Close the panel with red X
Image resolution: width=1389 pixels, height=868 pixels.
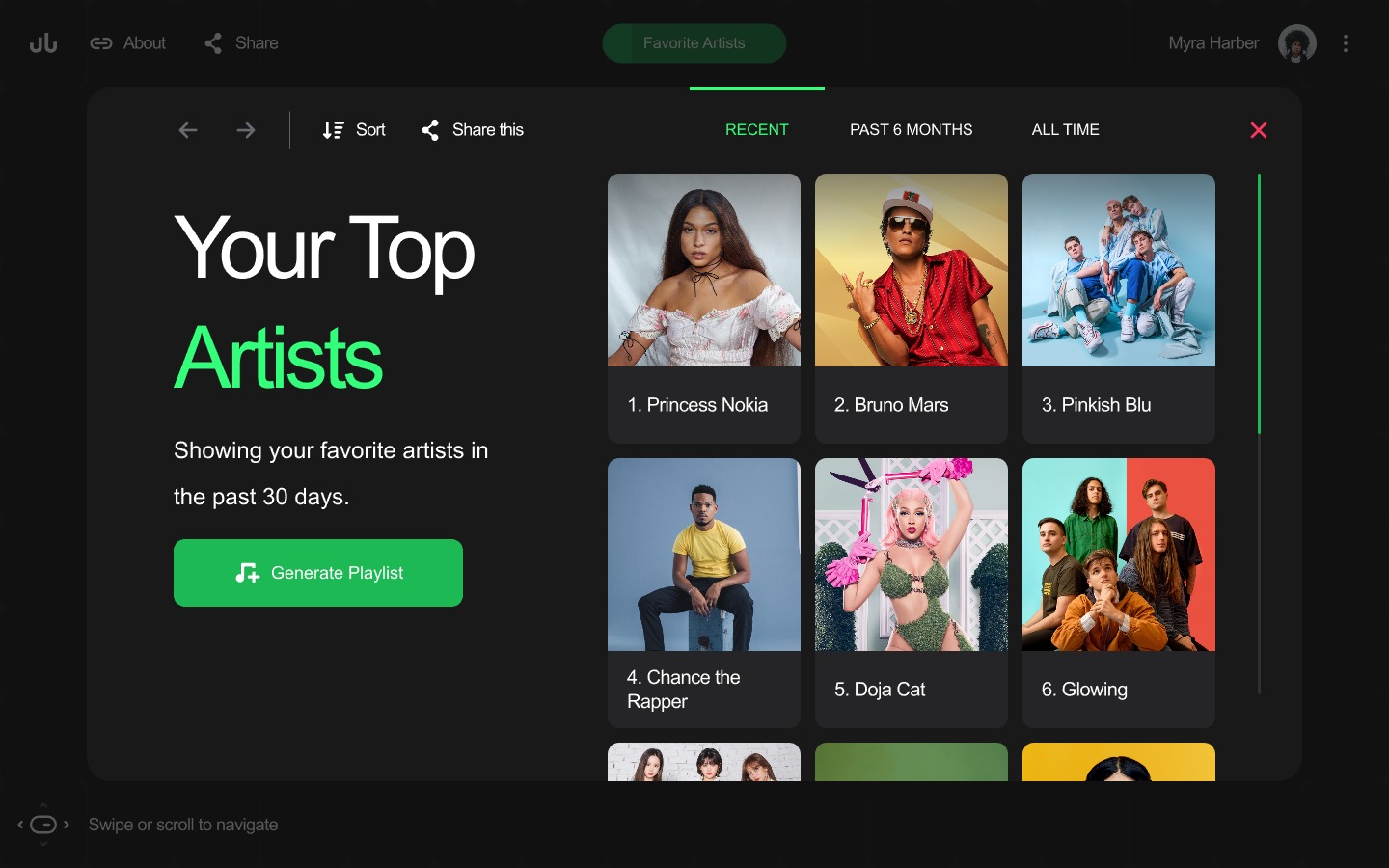point(1259,130)
